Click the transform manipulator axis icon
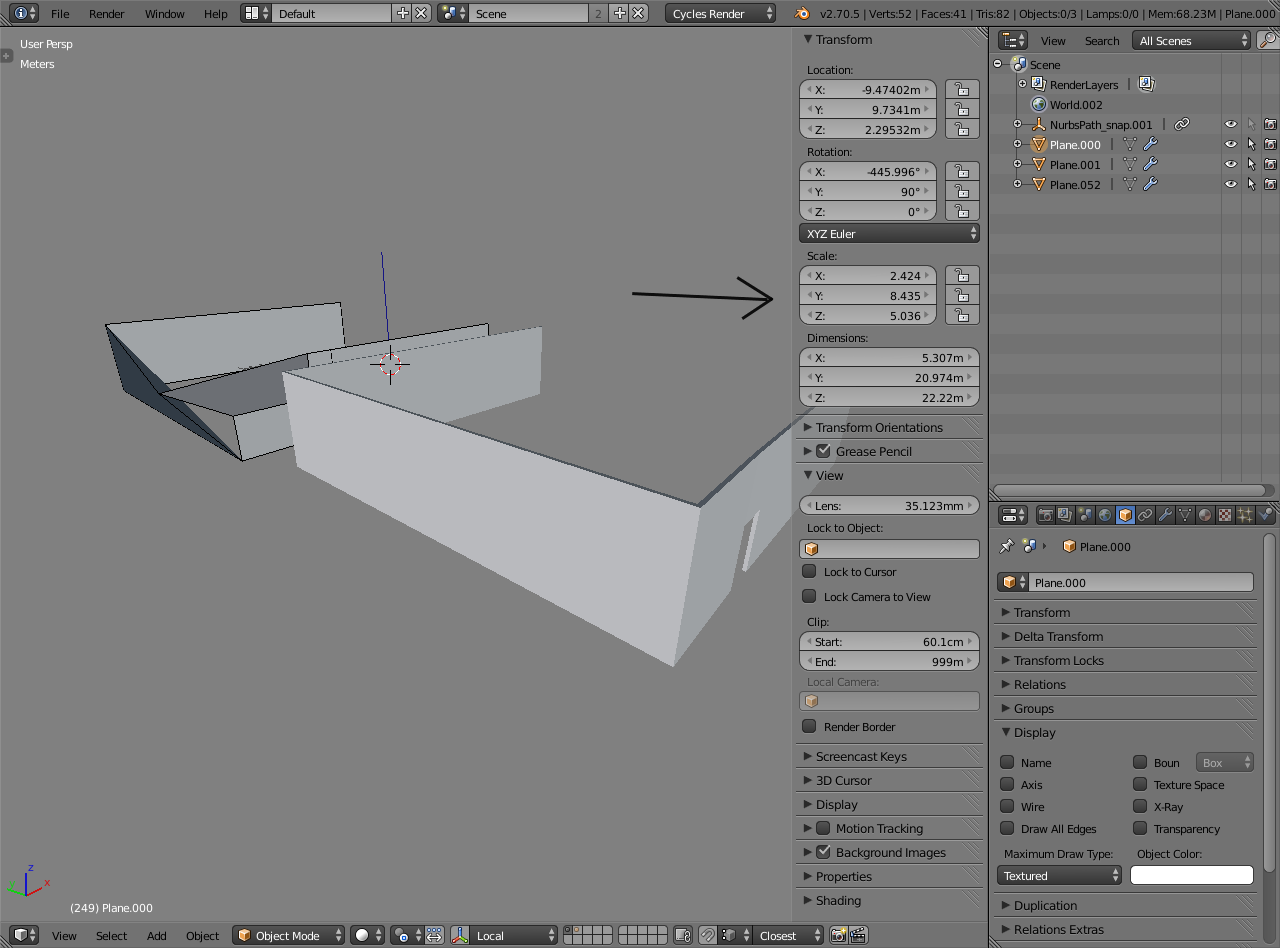The width and height of the screenshot is (1280, 948). click(x=460, y=935)
